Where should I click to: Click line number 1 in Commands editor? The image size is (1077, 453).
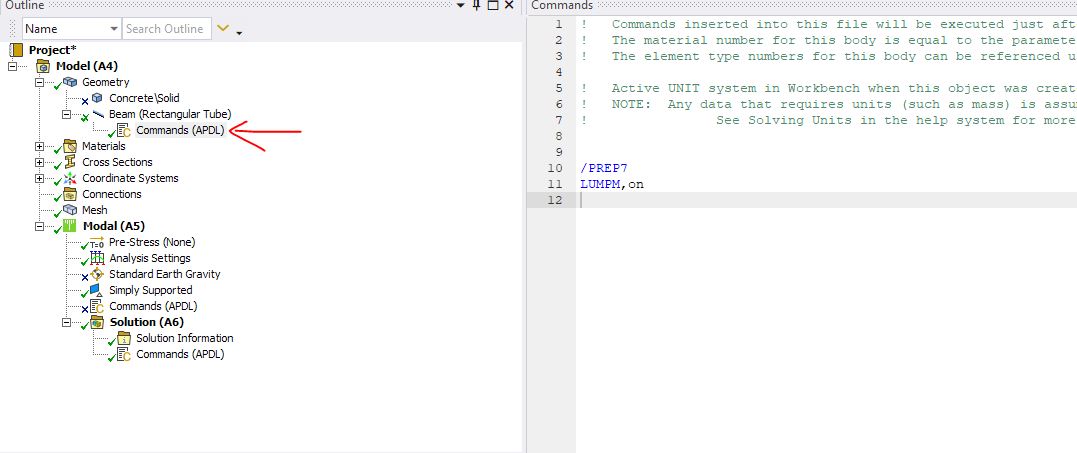point(558,24)
